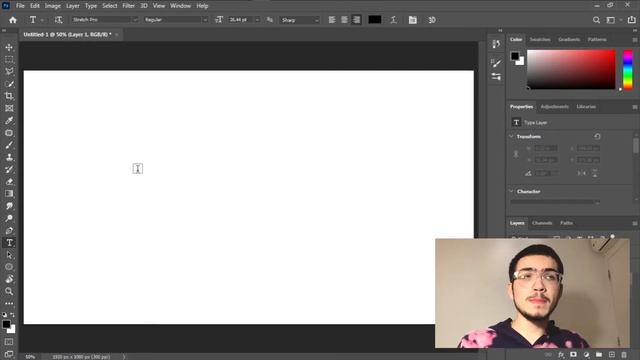Open the font family dropdown
This screenshot has height=360, width=640.
click(135, 20)
